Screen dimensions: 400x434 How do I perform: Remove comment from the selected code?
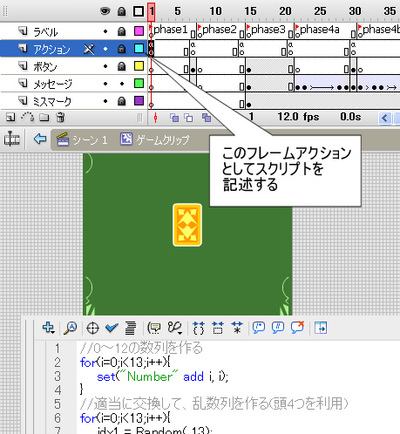(297, 327)
